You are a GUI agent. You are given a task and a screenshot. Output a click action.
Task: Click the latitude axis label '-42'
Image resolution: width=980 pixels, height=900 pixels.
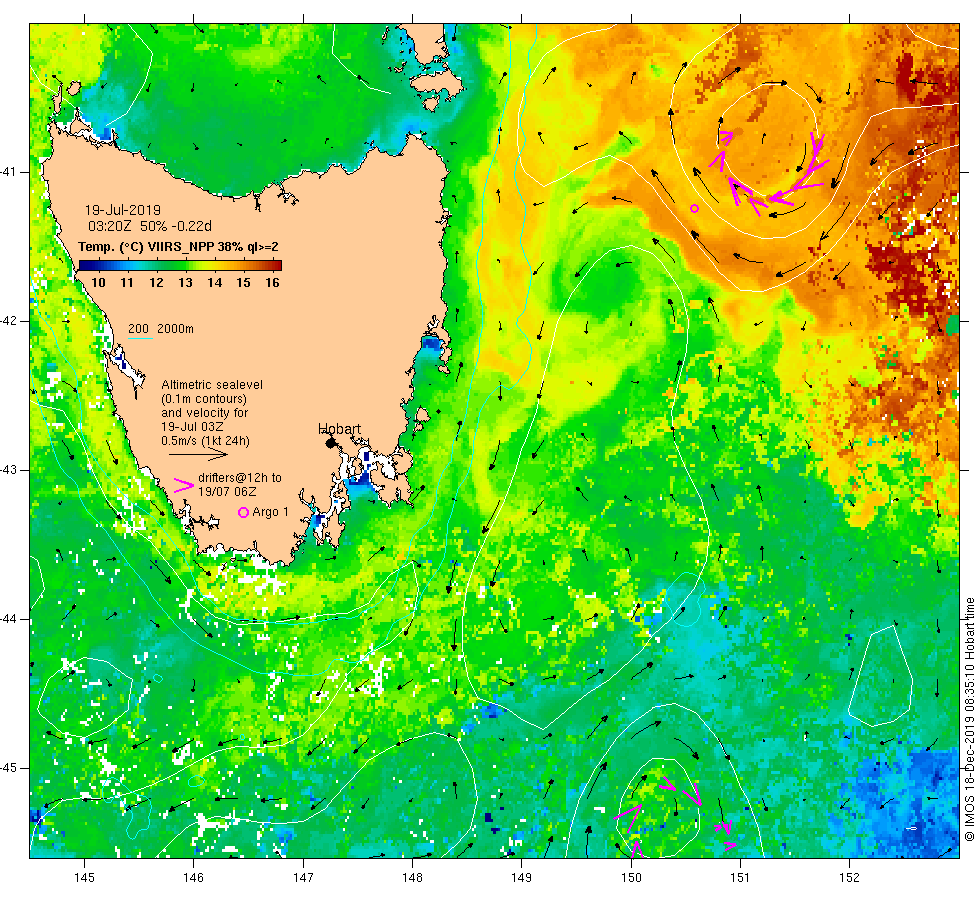[x=9, y=321]
